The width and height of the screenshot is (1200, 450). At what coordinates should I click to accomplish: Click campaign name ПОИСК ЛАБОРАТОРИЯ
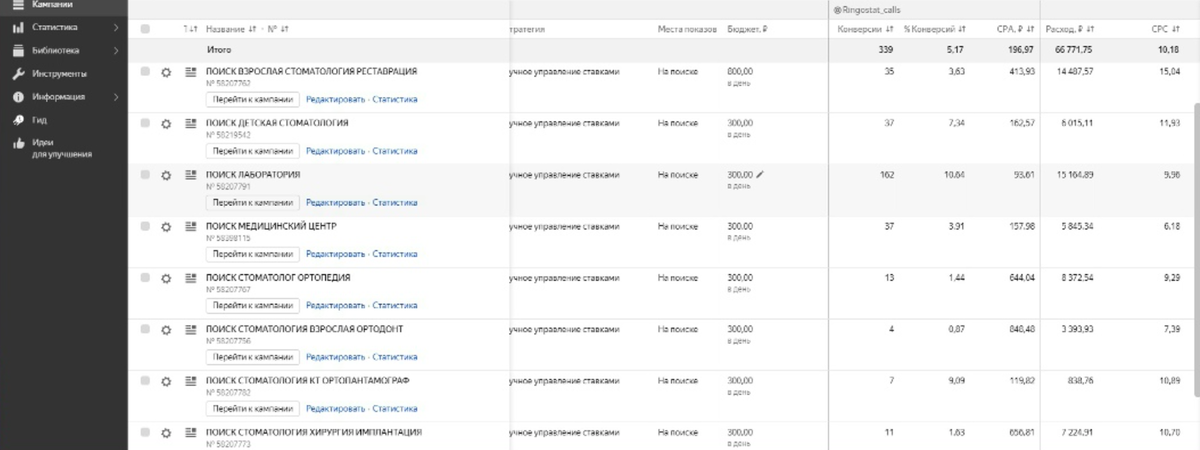click(x=253, y=174)
